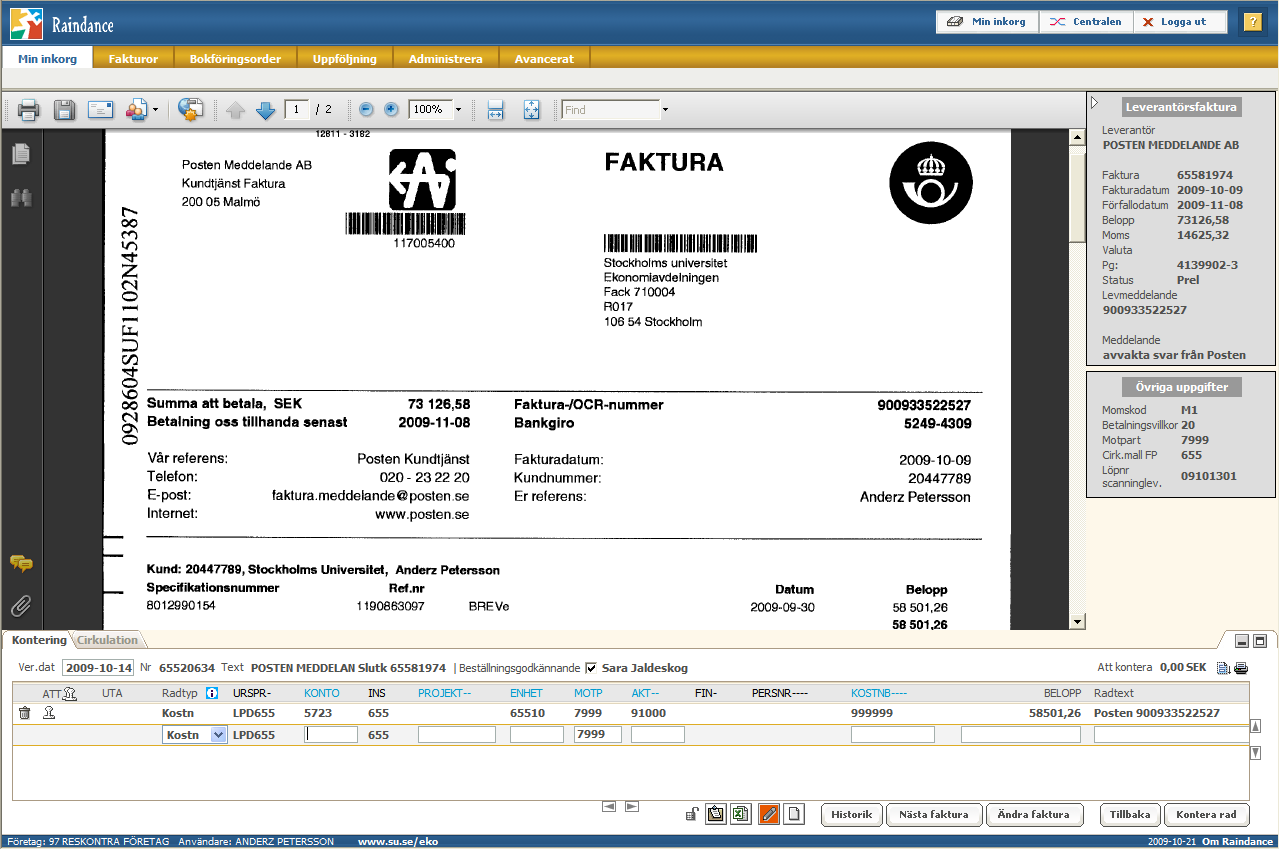This screenshot has height=849, width=1280.
Task: Click the empty BELOPP input field
Action: click(1021, 734)
